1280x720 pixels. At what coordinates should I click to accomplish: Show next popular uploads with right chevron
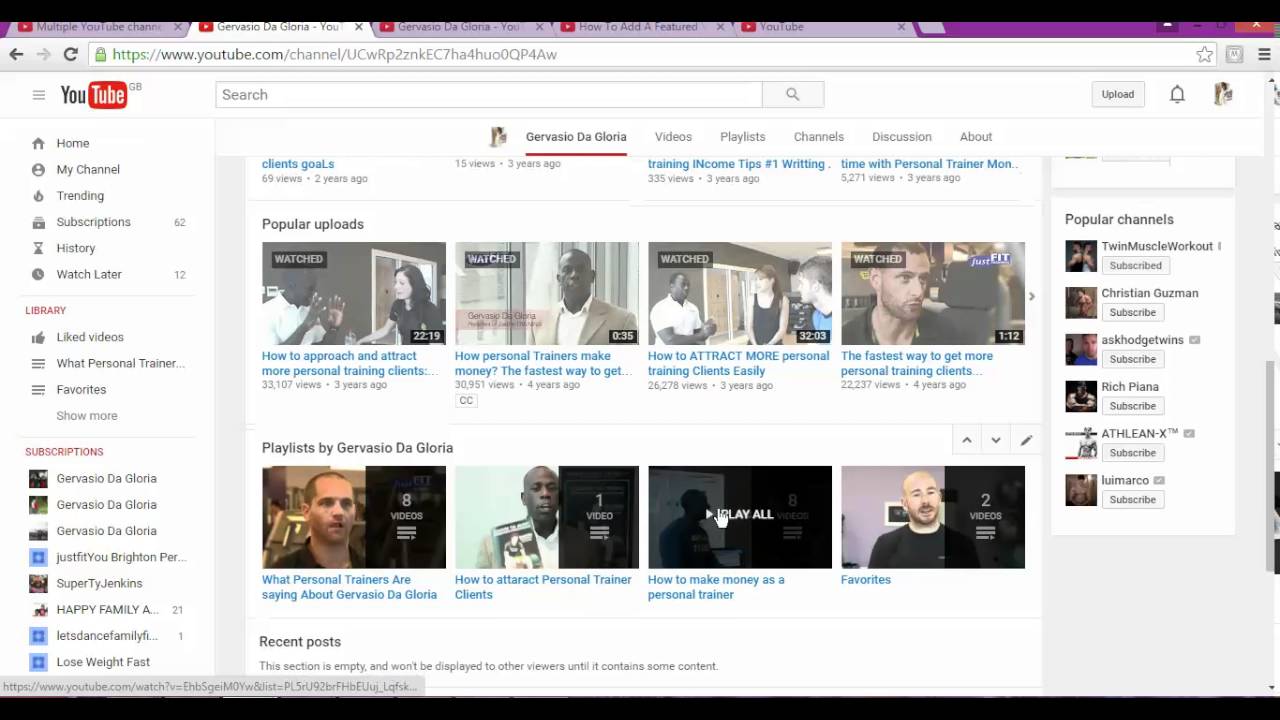[x=1031, y=296]
